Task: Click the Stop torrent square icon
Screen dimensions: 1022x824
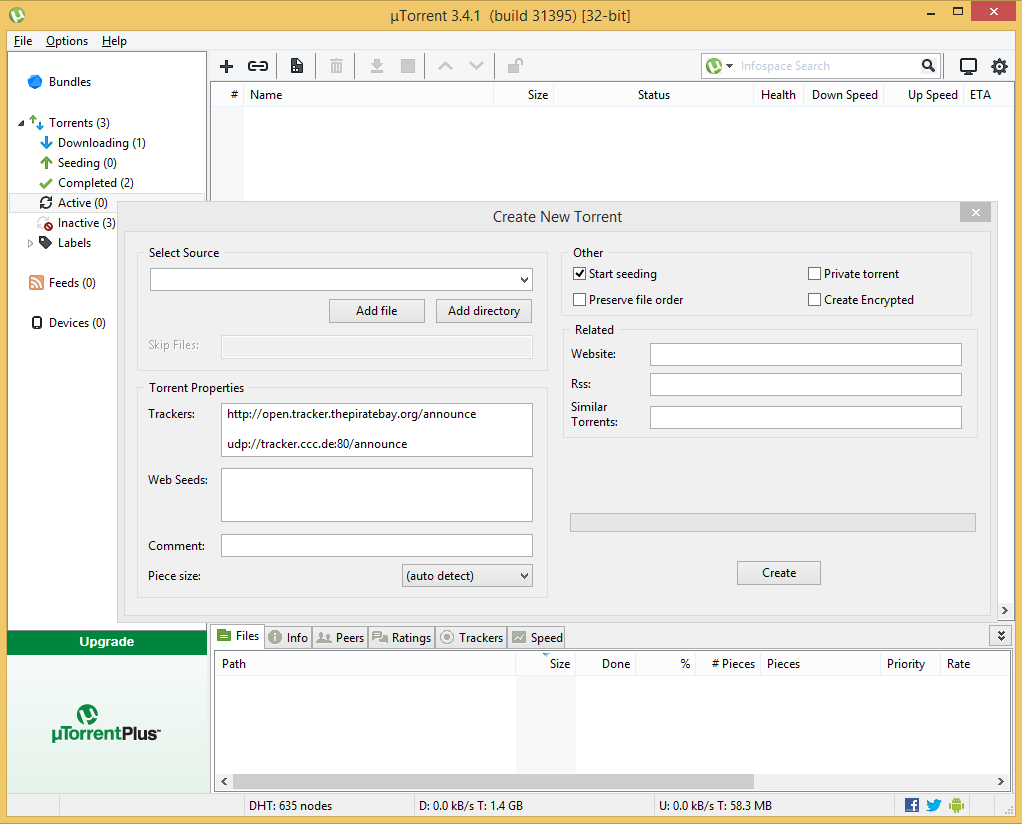Action: click(x=408, y=66)
